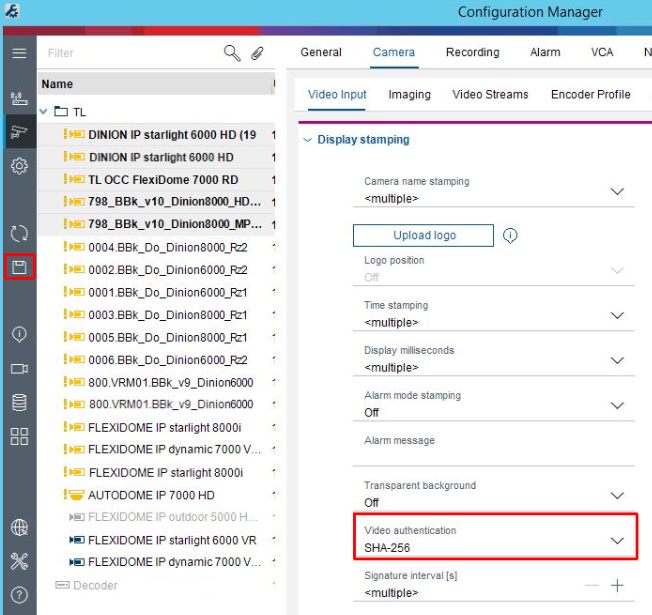Open the Help question mark icon
The width and height of the screenshot is (652, 615).
pyautogui.click(x=19, y=595)
